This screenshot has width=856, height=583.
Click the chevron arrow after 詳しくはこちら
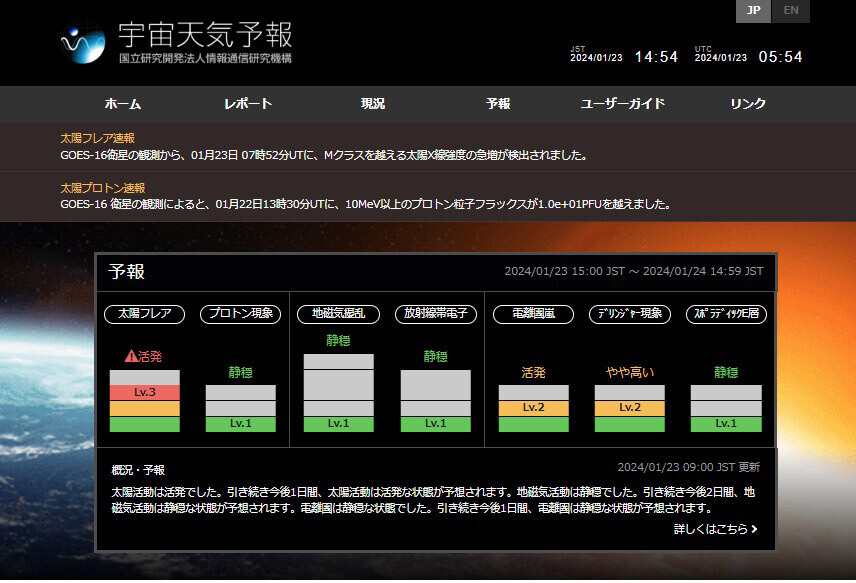pyautogui.click(x=754, y=529)
